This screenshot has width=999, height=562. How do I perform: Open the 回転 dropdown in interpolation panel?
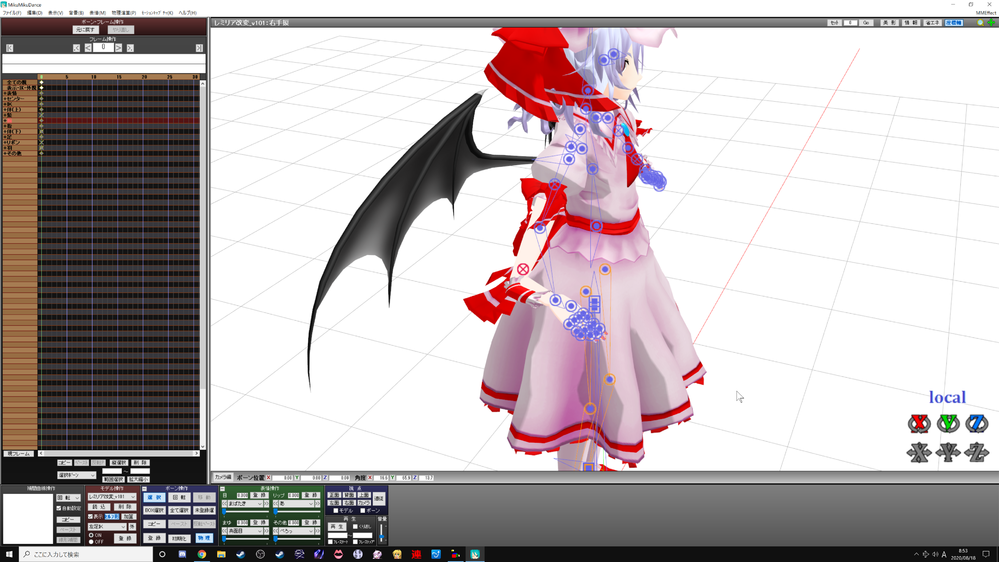tap(68, 498)
